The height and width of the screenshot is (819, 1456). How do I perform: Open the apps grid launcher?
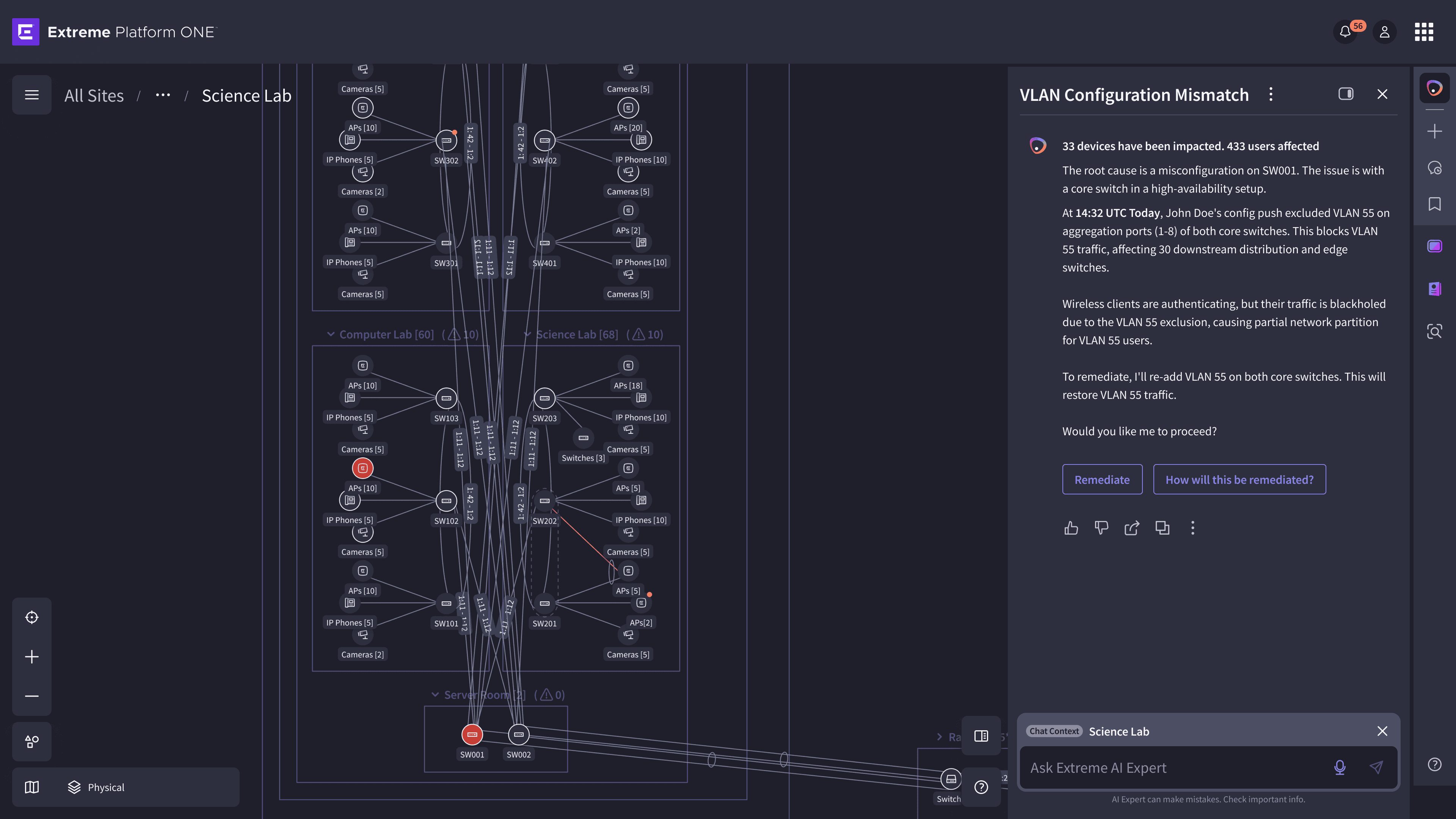point(1424,32)
